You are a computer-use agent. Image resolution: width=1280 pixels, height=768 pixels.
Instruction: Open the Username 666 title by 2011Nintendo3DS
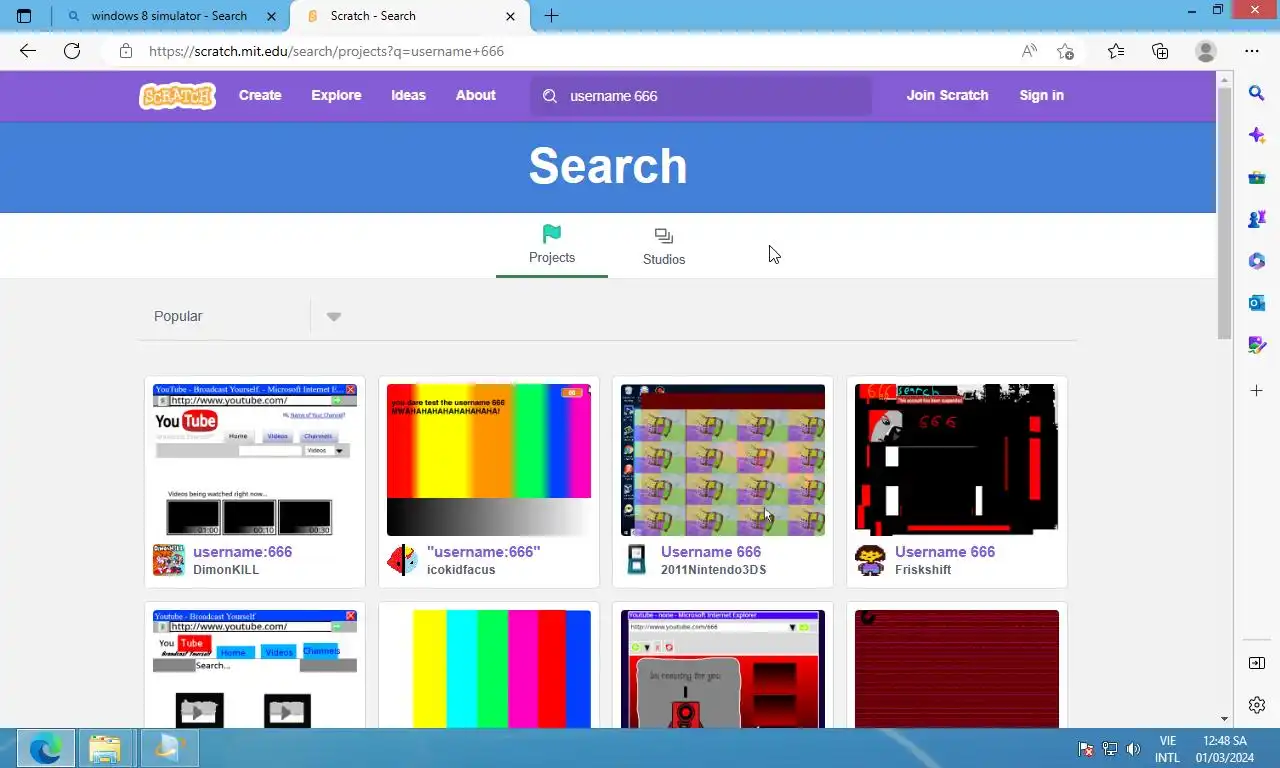tap(711, 552)
